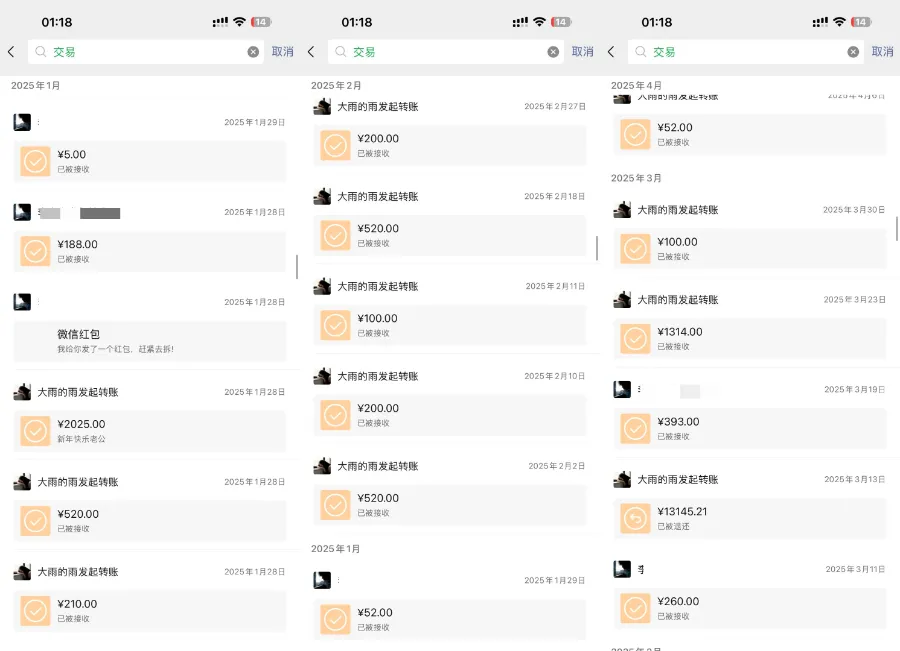Open the ¥260.00 transfer record

point(750,608)
